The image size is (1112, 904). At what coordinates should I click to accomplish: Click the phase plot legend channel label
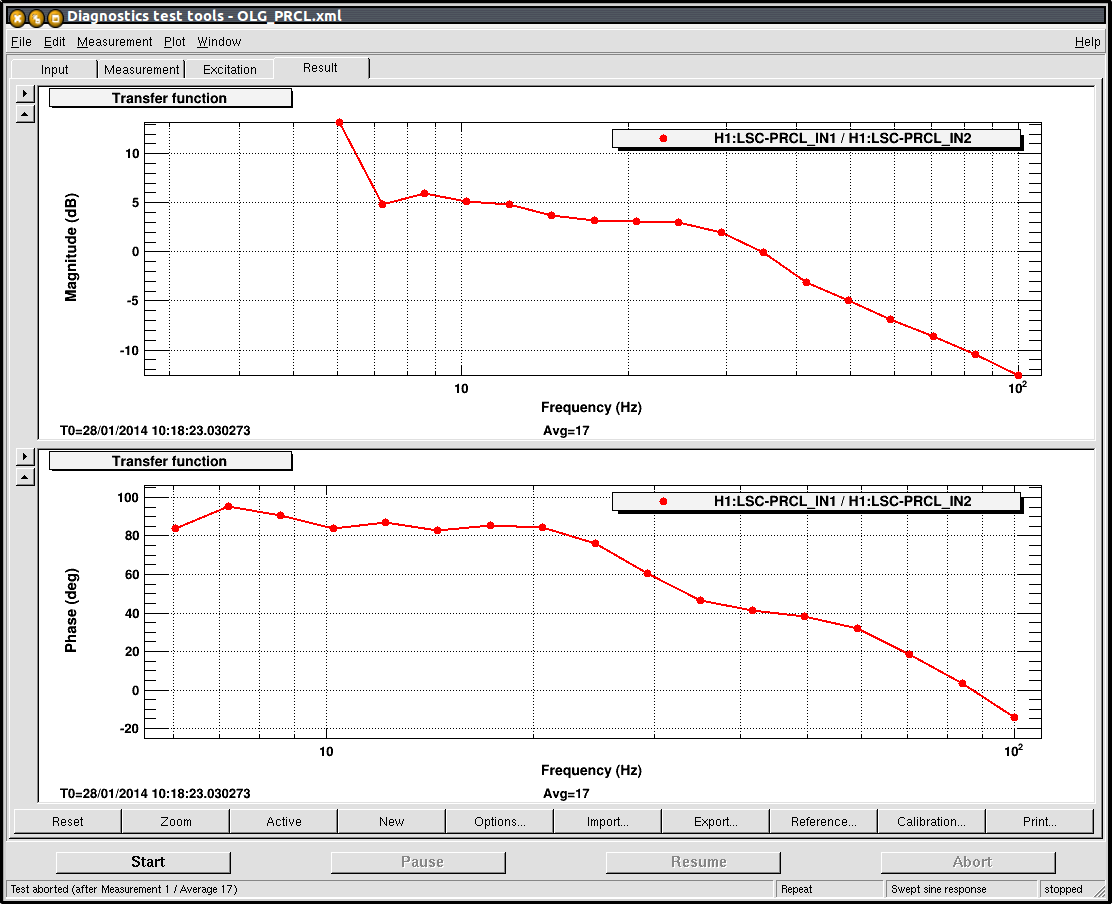coord(843,501)
